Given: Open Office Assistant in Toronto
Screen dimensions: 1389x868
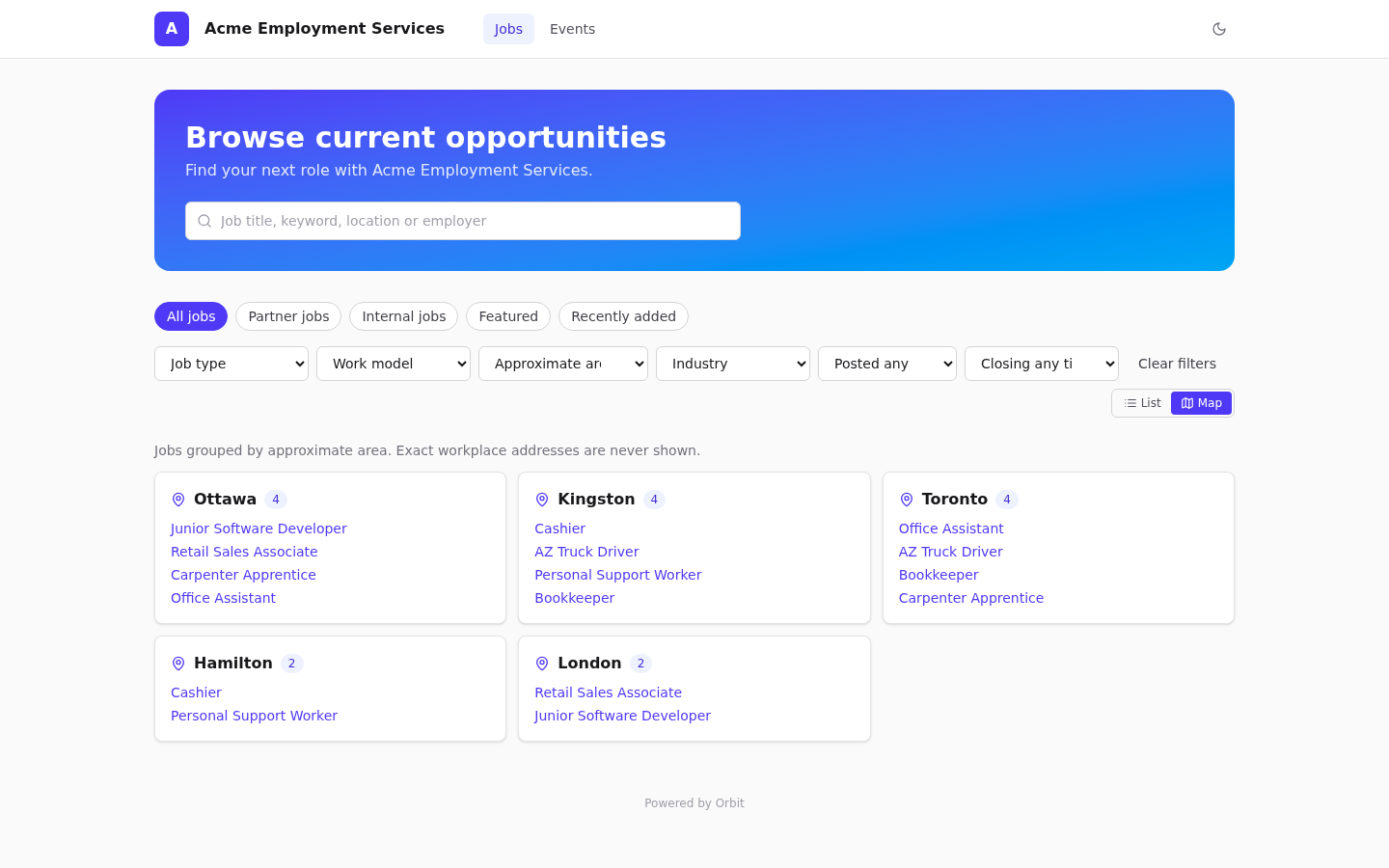Looking at the screenshot, I should (x=951, y=529).
